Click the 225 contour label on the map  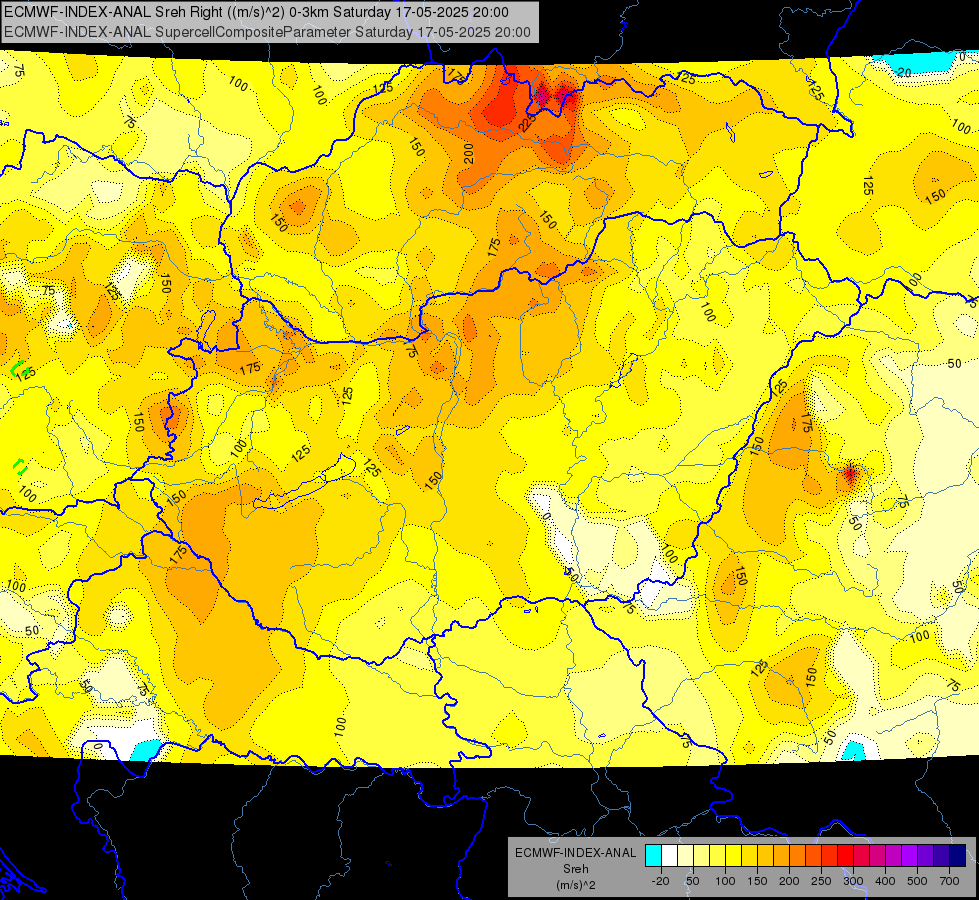click(x=528, y=122)
